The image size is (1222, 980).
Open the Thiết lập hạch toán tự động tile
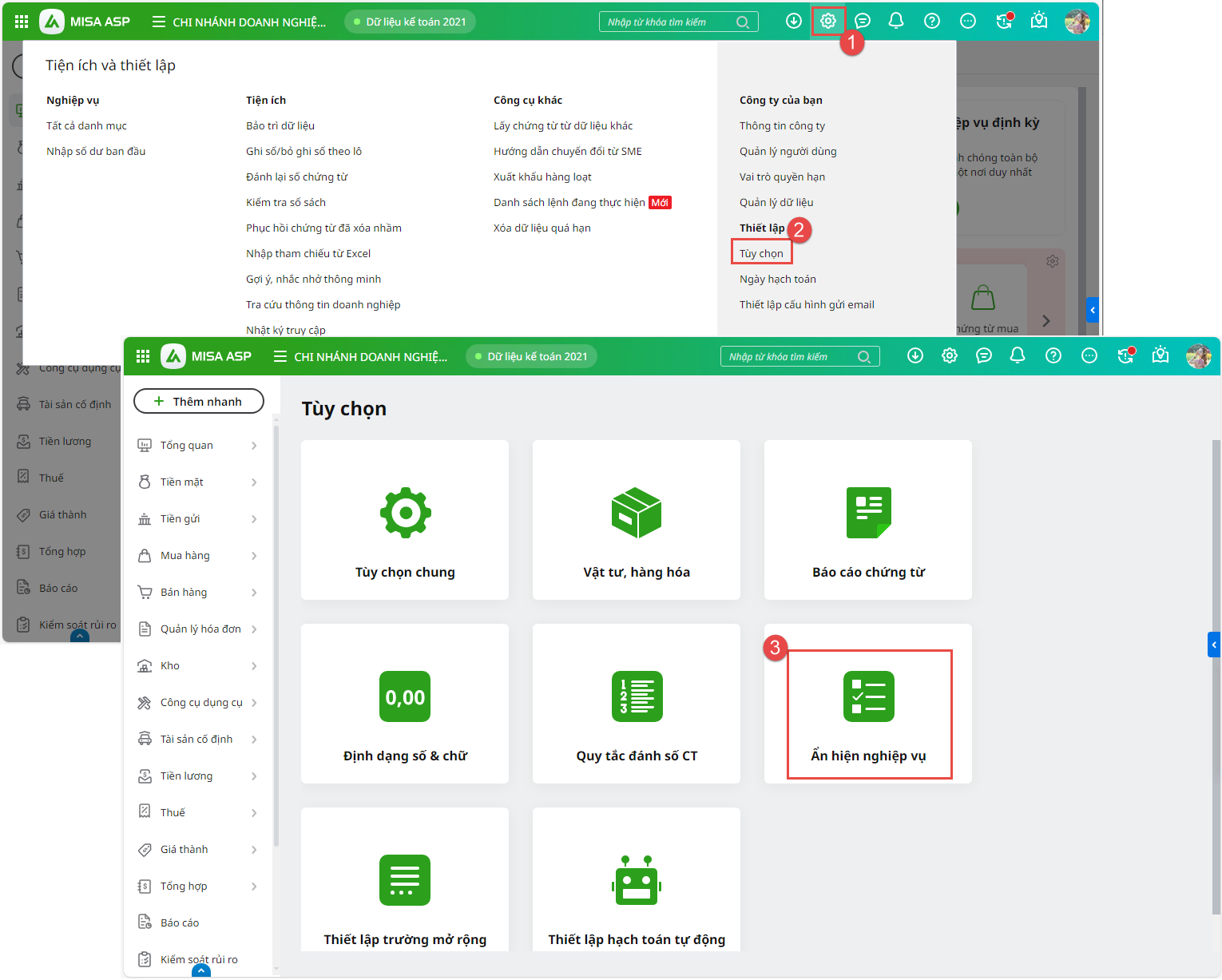coord(636,887)
